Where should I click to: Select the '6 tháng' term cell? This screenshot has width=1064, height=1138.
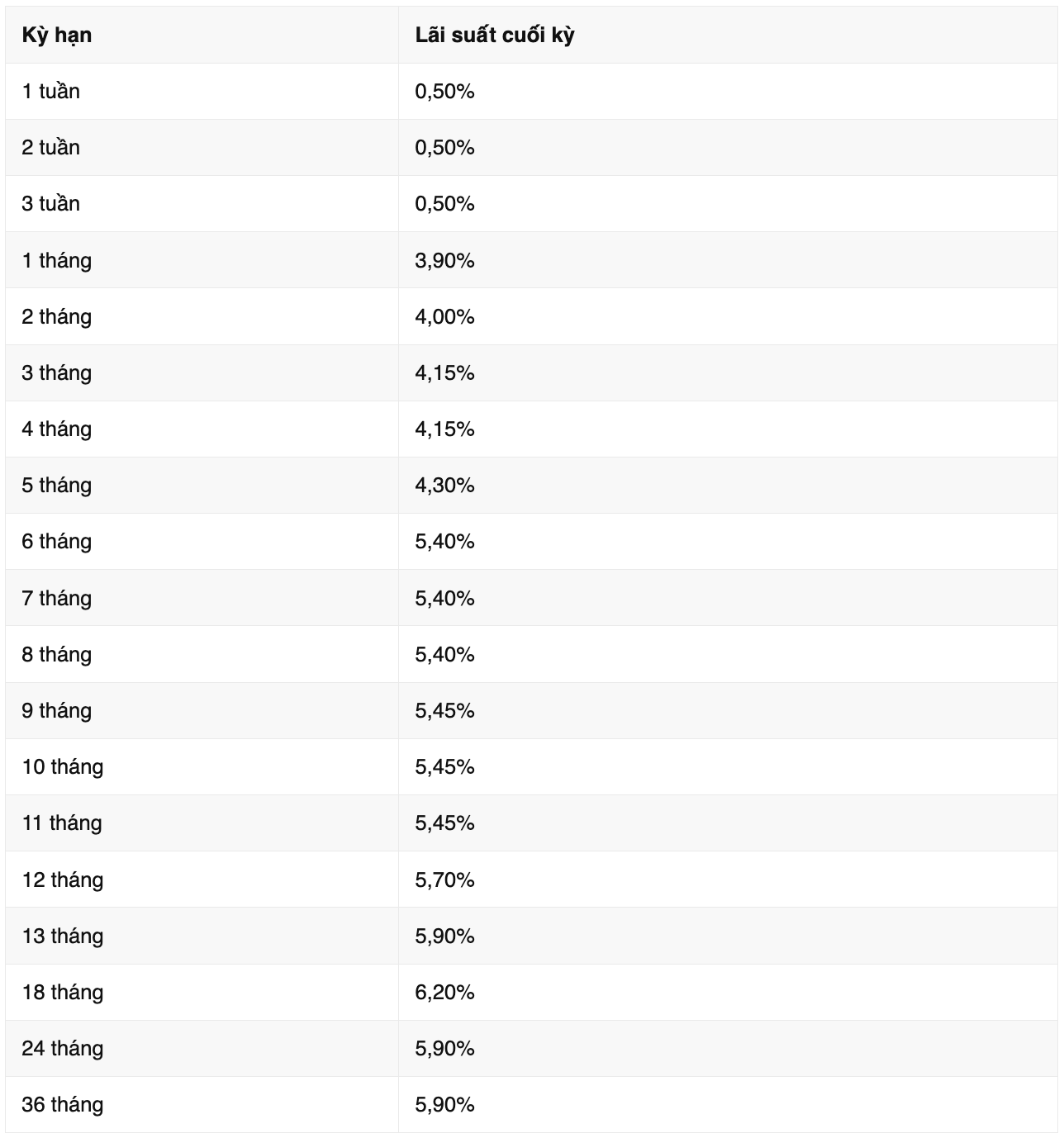pos(57,542)
